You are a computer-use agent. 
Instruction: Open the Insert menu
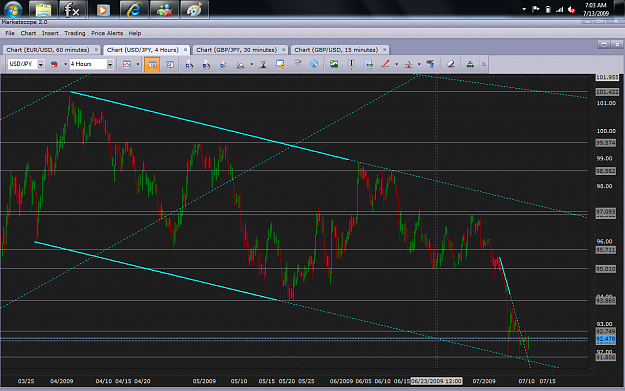click(50, 33)
